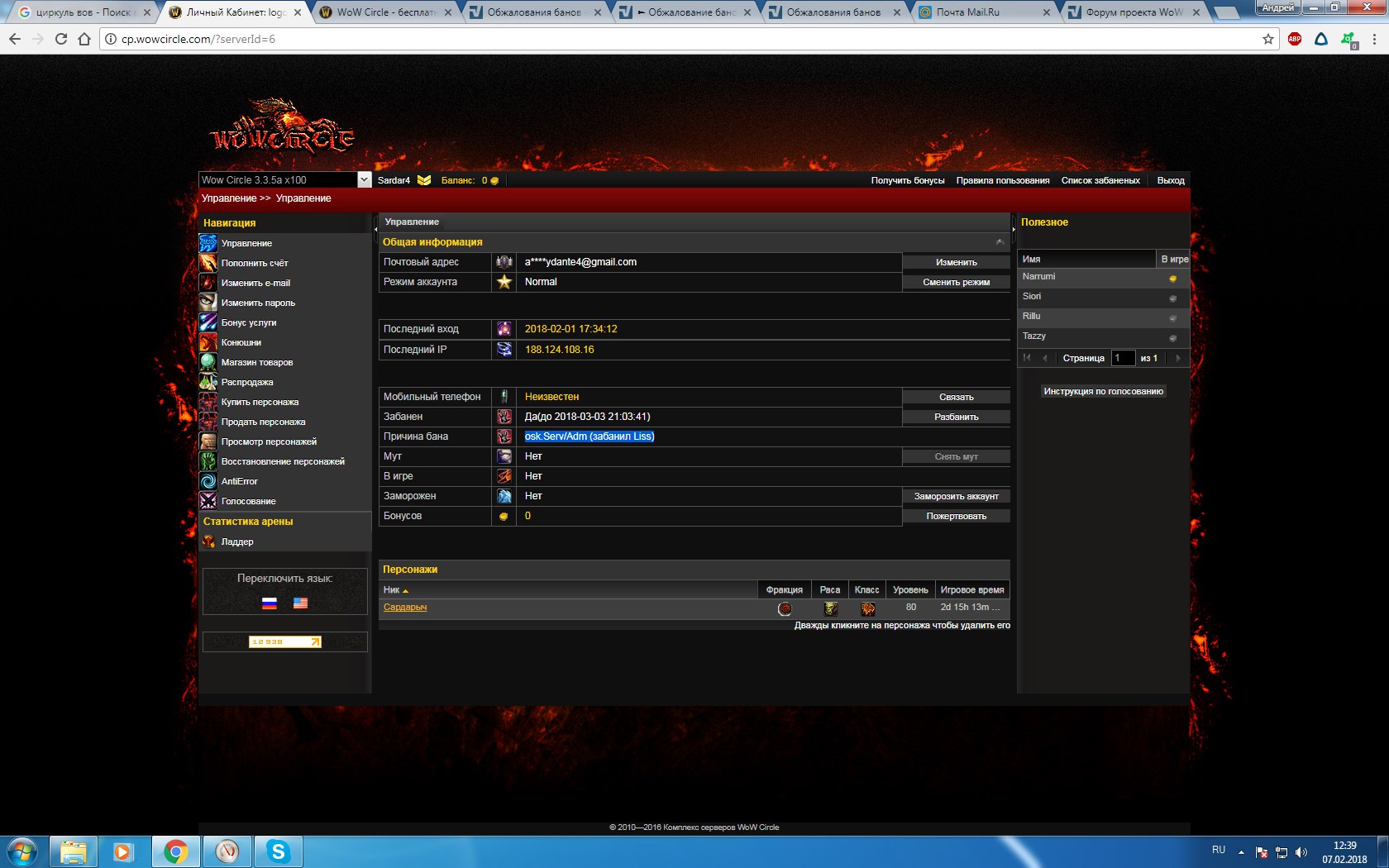Click page number input field

(x=1123, y=358)
